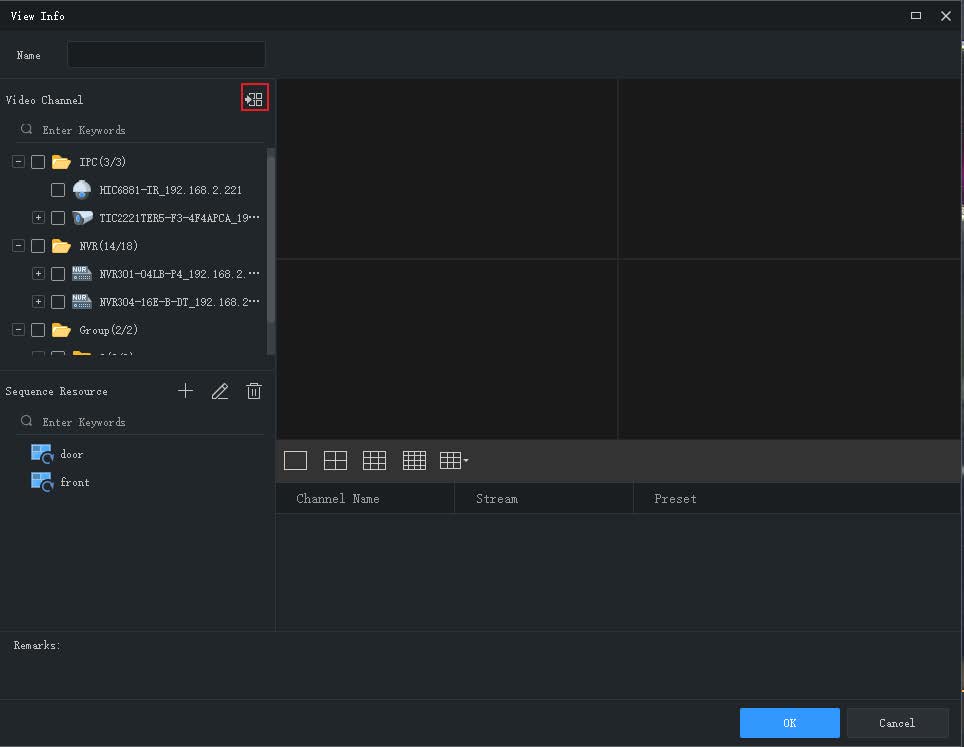The height and width of the screenshot is (747, 964).
Task: Click the door sequence resource icon
Action: click(x=42, y=454)
